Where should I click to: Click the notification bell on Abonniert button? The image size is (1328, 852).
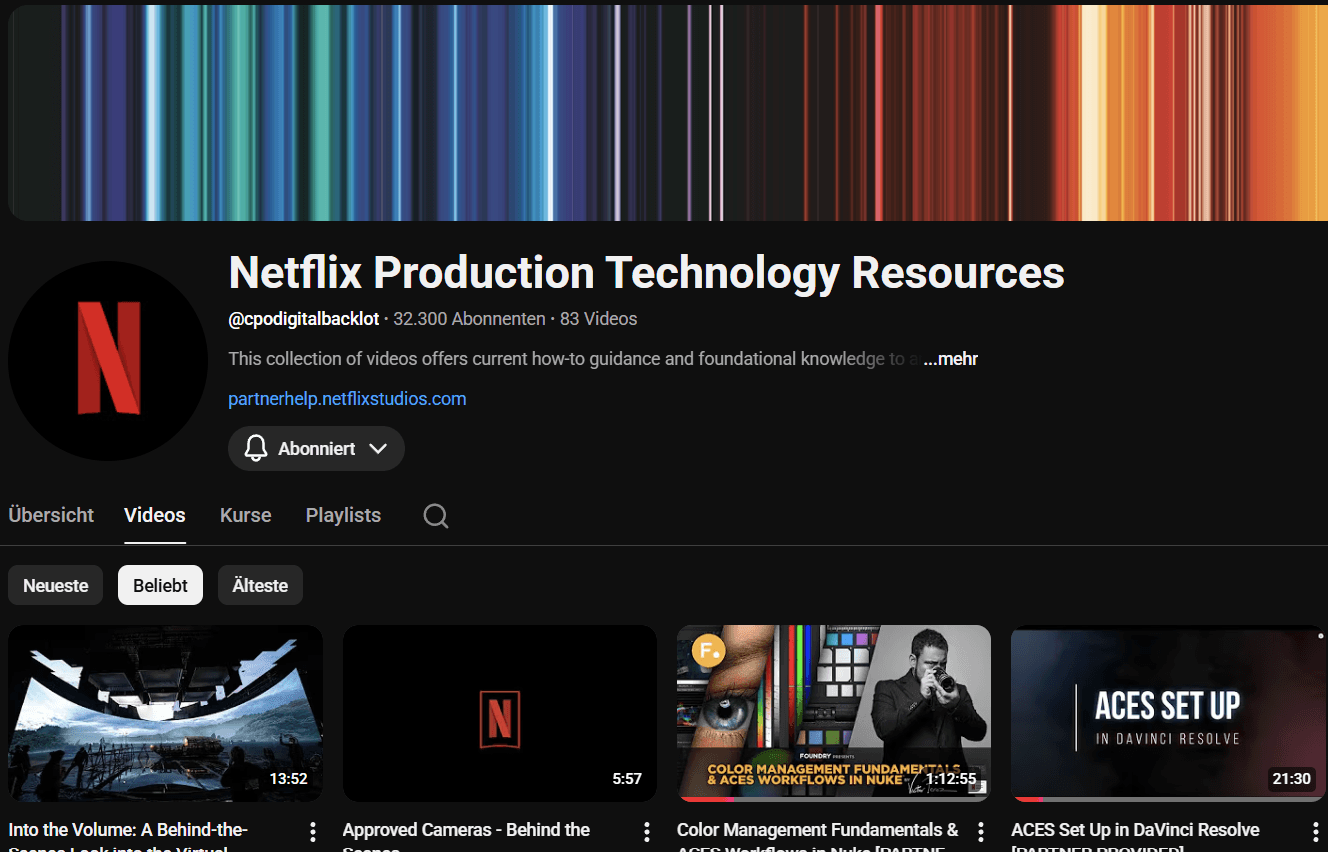(x=256, y=448)
